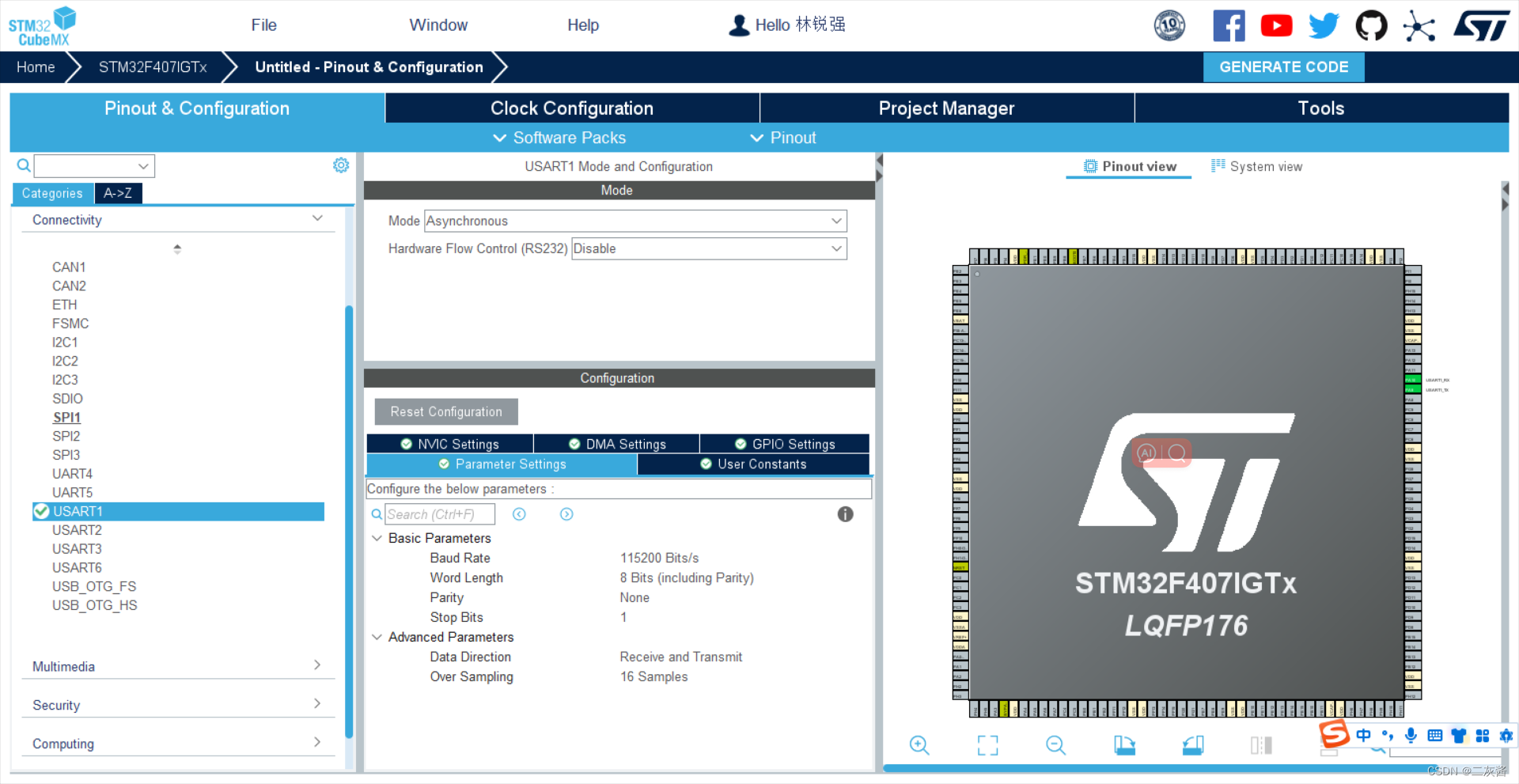Fit chip to the pinout view

pos(987,744)
